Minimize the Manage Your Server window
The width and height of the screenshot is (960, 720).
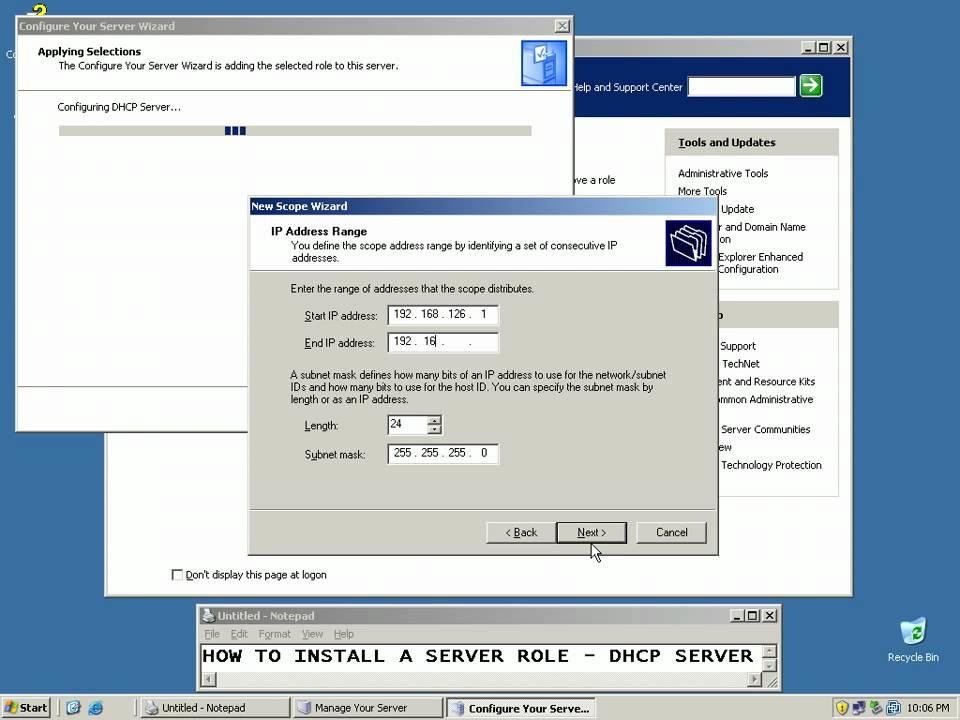809,48
